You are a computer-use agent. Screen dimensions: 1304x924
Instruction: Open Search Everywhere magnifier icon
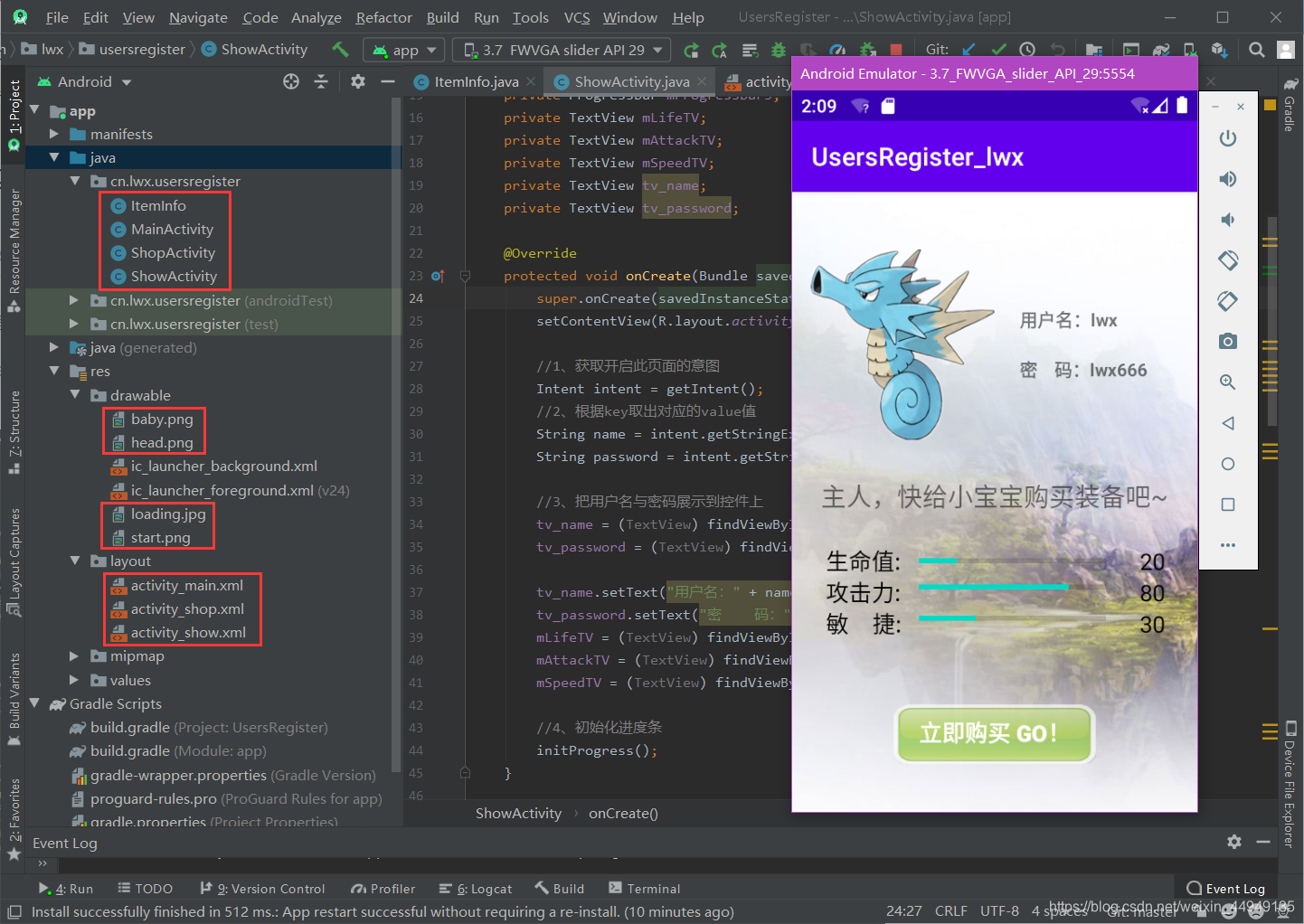coord(1256,50)
